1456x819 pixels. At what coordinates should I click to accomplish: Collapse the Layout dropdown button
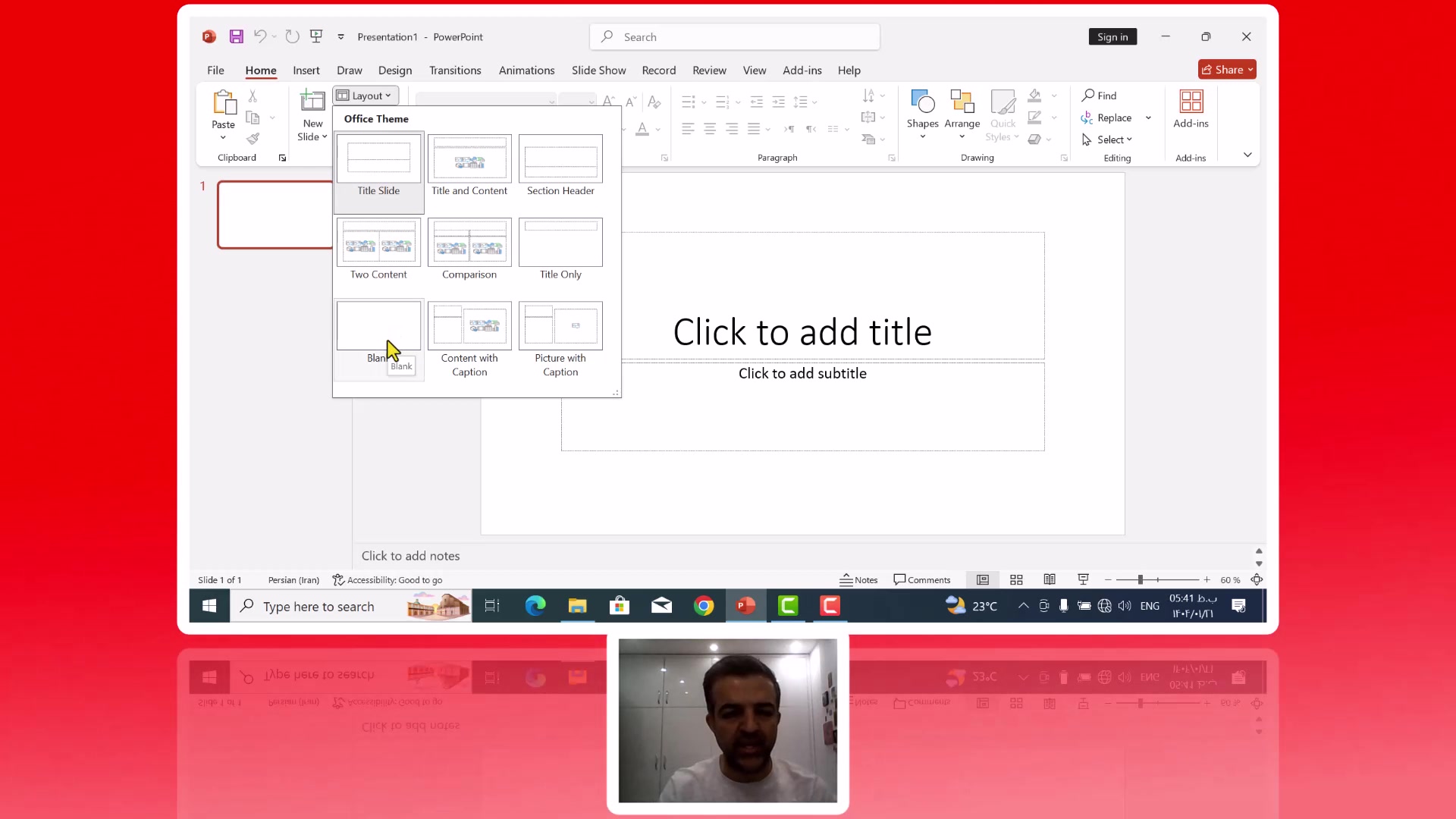(365, 96)
